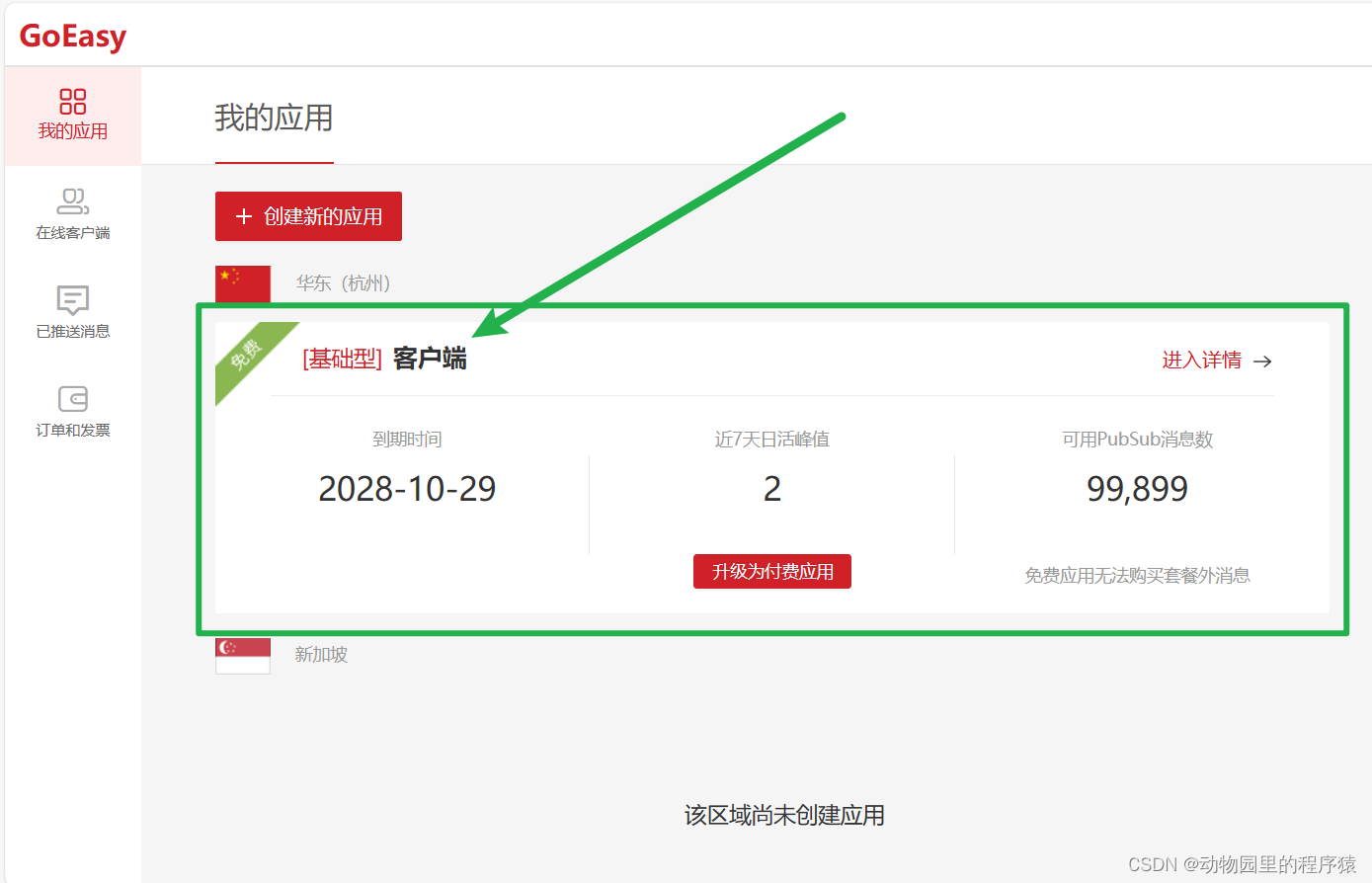Open the GoEasy logo on the top bar
1372x883 pixels.
point(70,36)
